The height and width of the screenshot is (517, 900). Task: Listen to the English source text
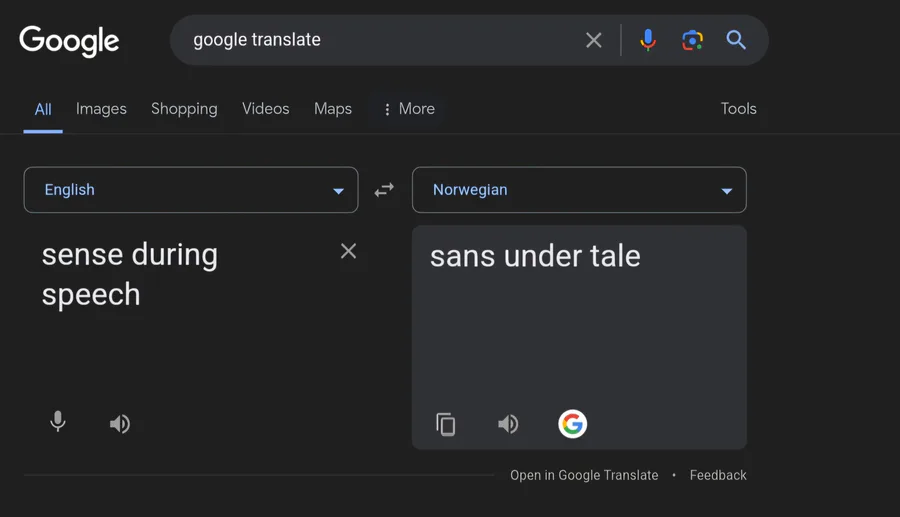[x=119, y=424]
